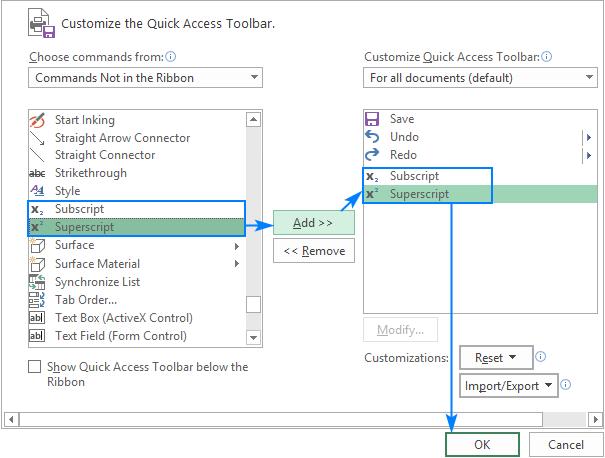
Task: Click the Add >> button
Action: [314, 222]
